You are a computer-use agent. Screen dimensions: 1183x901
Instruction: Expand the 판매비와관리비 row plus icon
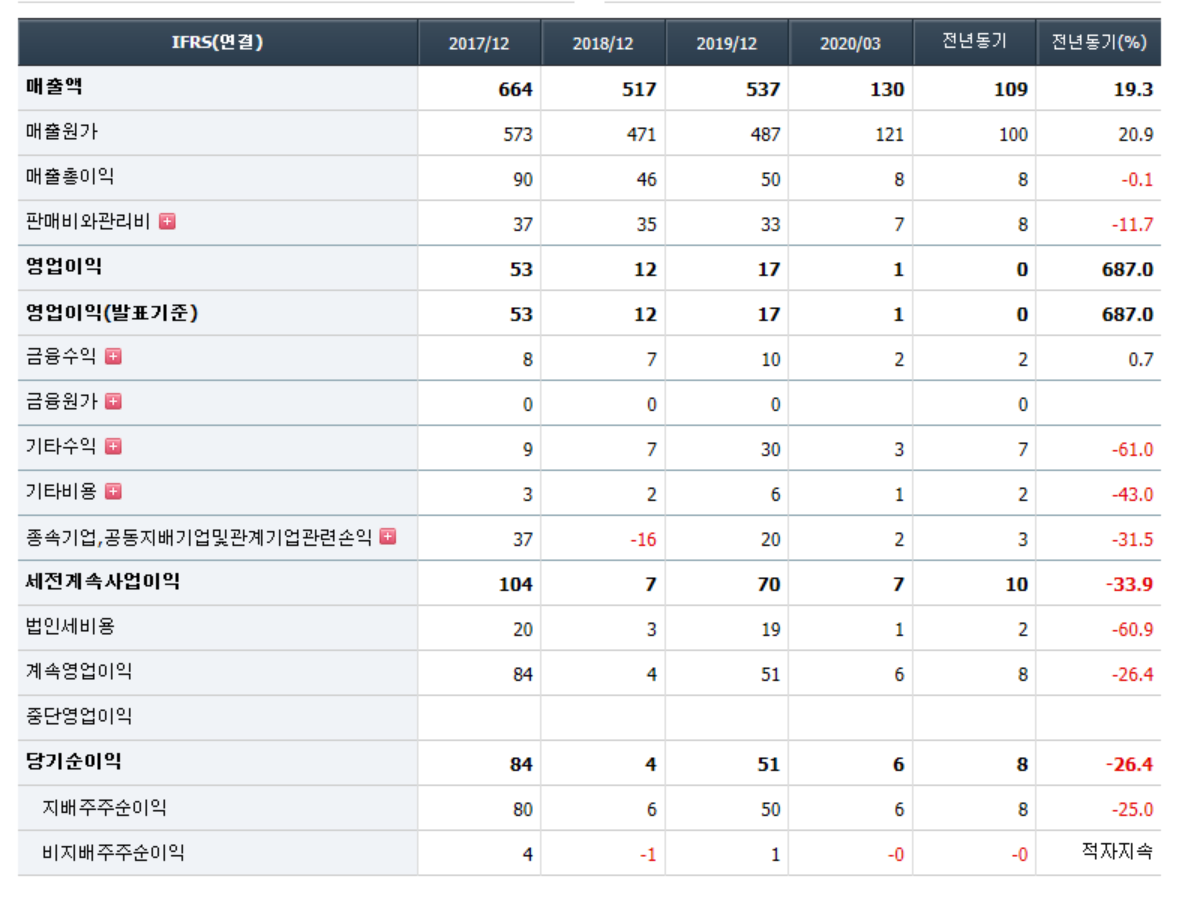[x=167, y=221]
